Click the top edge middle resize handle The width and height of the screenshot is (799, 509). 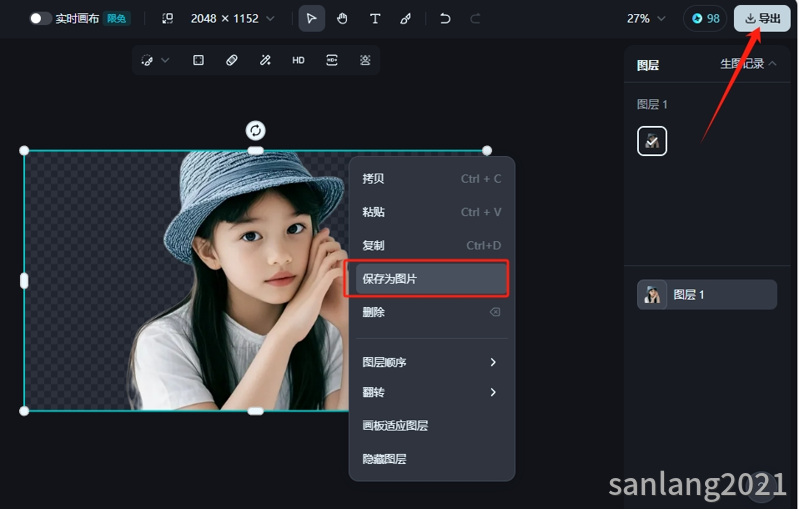pos(255,150)
